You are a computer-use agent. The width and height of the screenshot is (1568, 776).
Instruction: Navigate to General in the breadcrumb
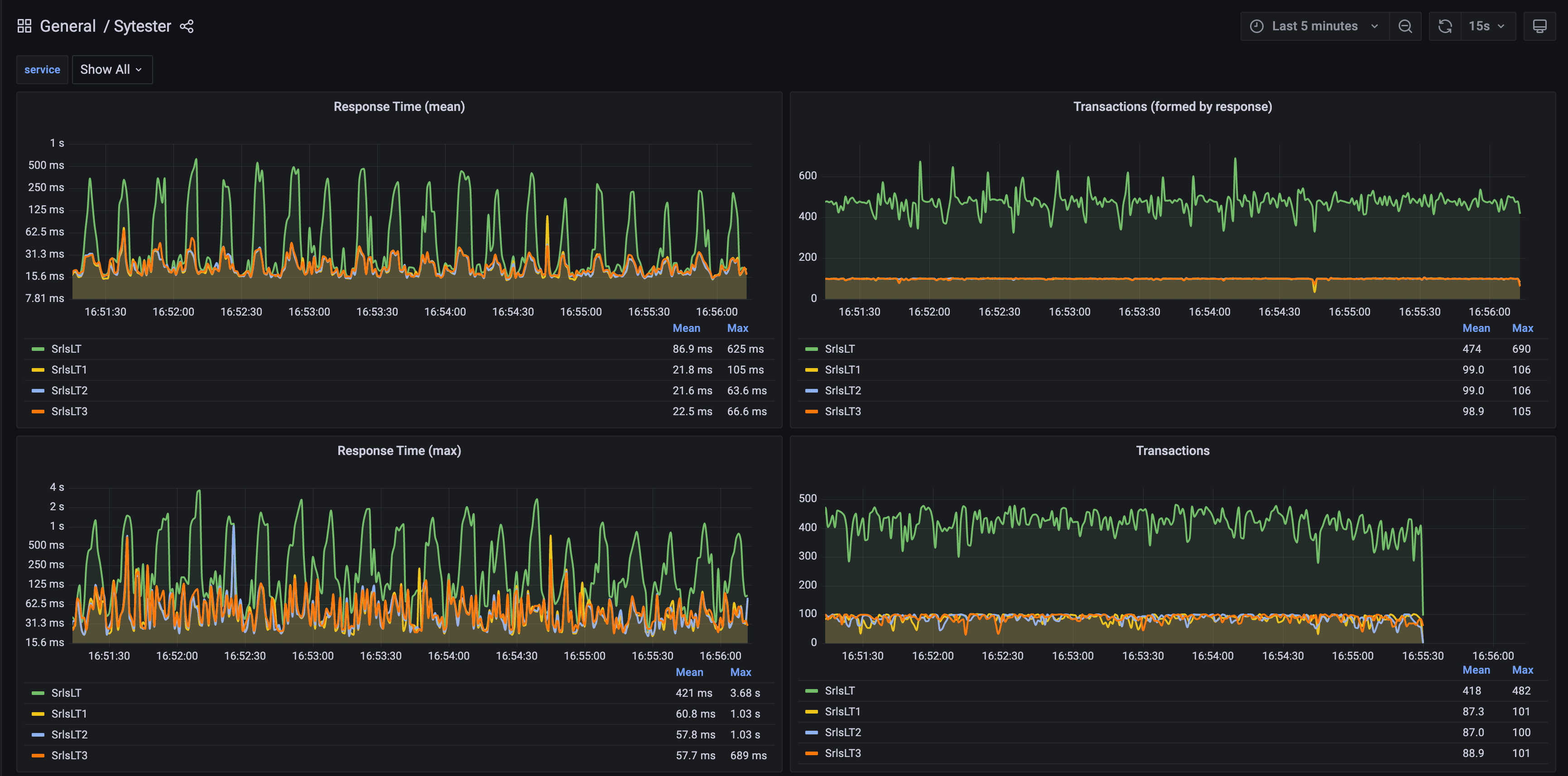tap(67, 25)
